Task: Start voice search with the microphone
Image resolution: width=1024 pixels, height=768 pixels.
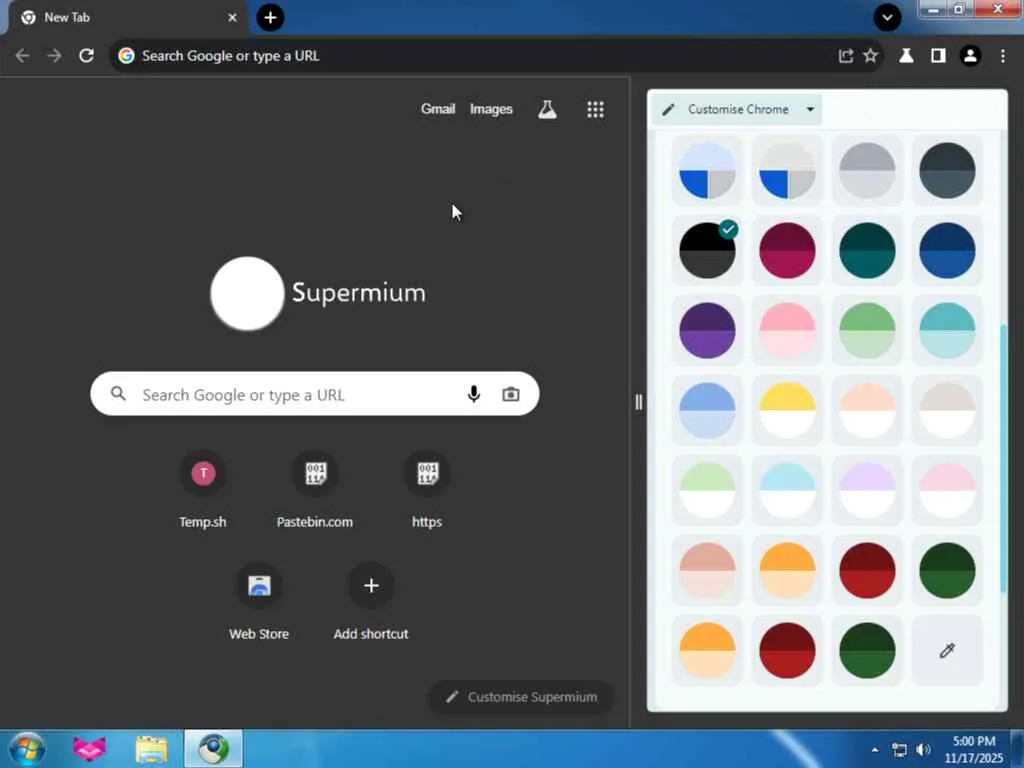Action: (x=474, y=394)
